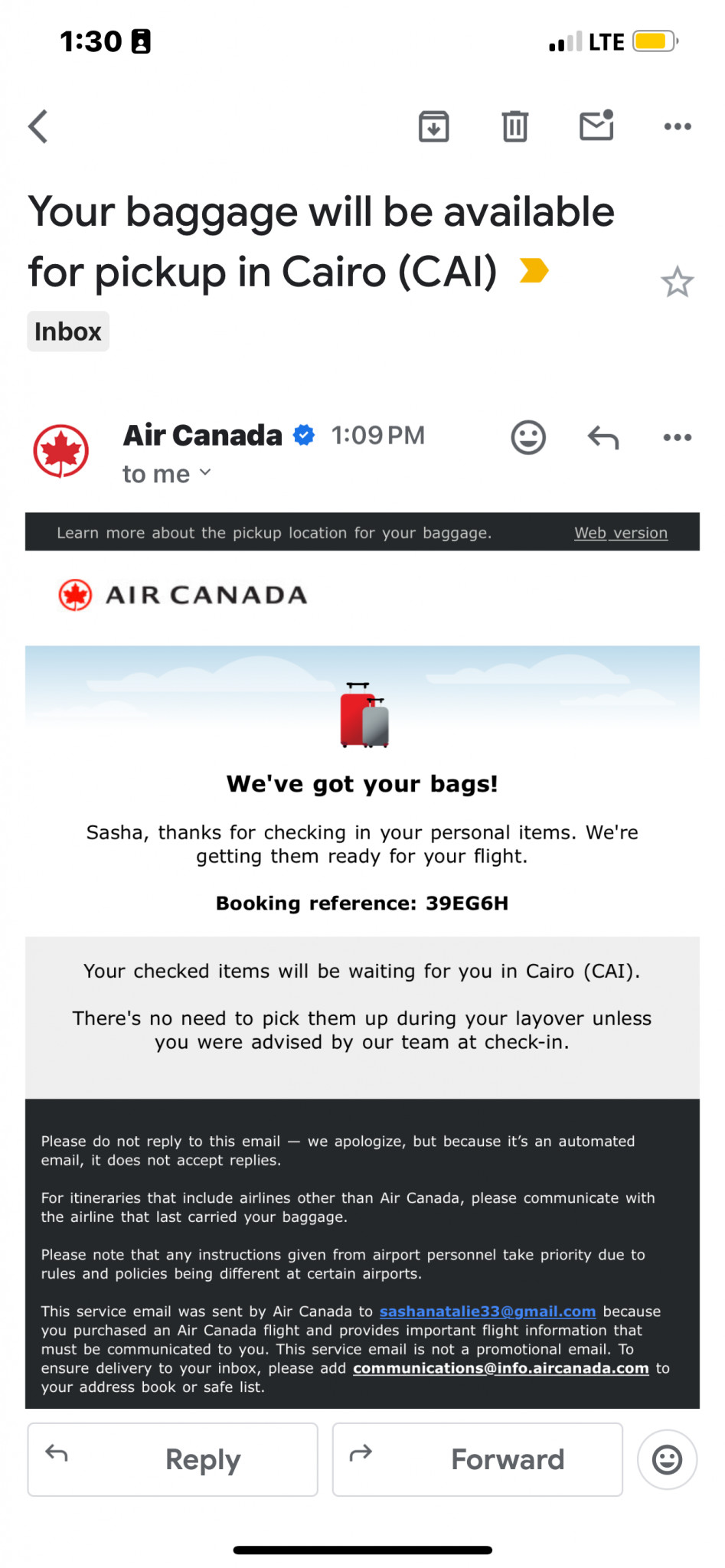Viewport: 725px width, 1568px height.
Task: Tap the yellow importance marker
Action: [x=534, y=270]
